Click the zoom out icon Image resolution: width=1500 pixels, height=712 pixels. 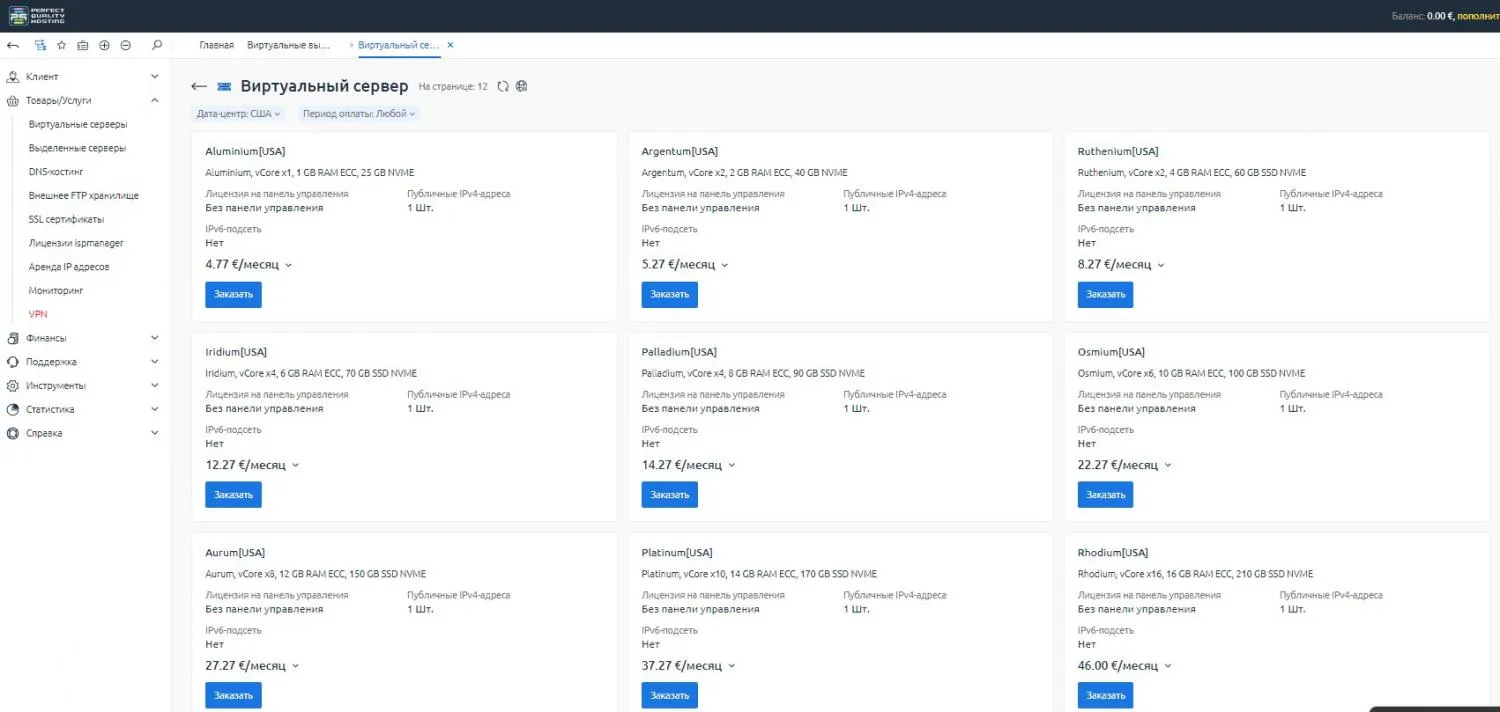point(126,45)
